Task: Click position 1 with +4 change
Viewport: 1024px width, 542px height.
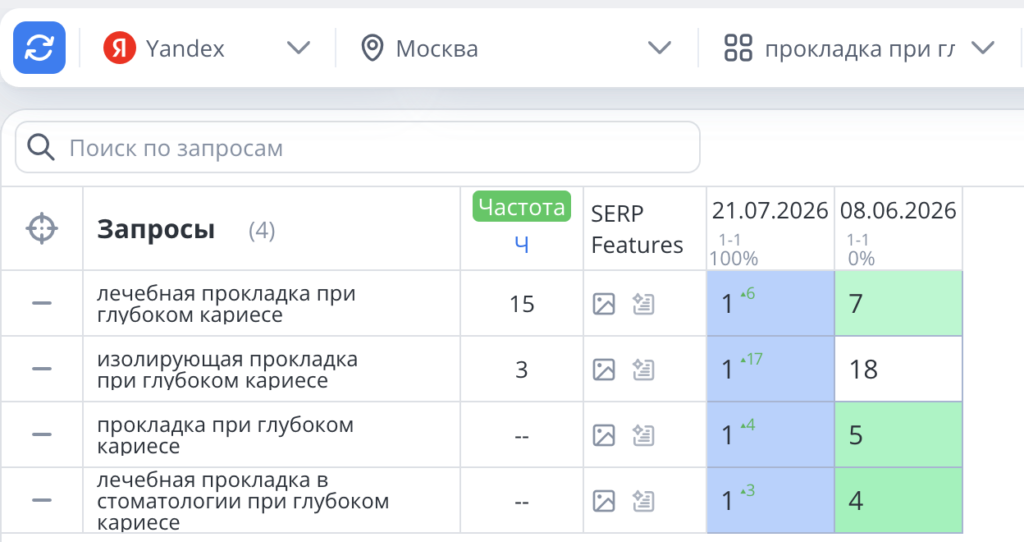Action: click(771, 435)
